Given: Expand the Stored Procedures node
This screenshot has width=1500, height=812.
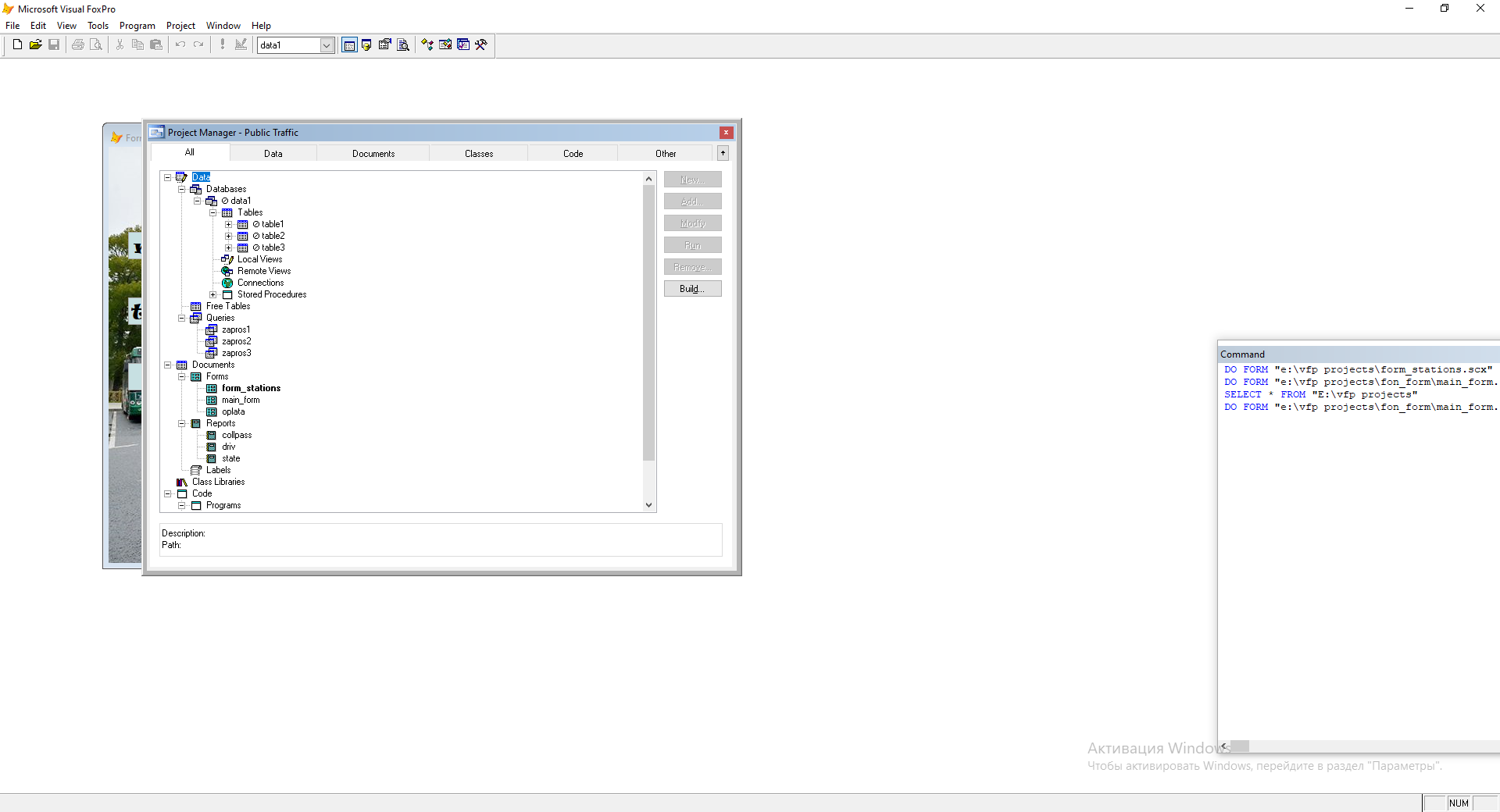Looking at the screenshot, I should [212, 294].
